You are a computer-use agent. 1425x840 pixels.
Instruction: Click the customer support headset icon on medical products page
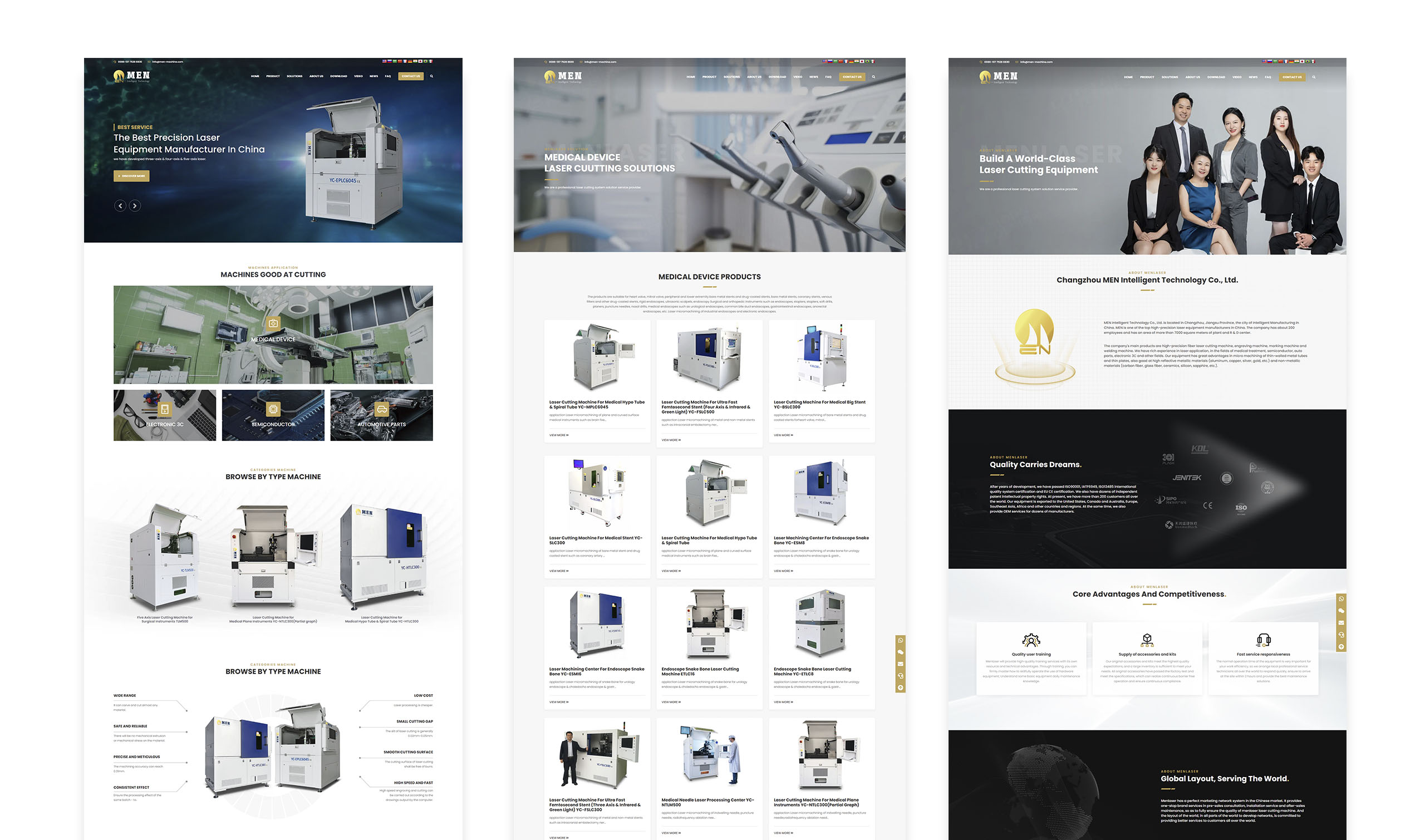click(901, 676)
